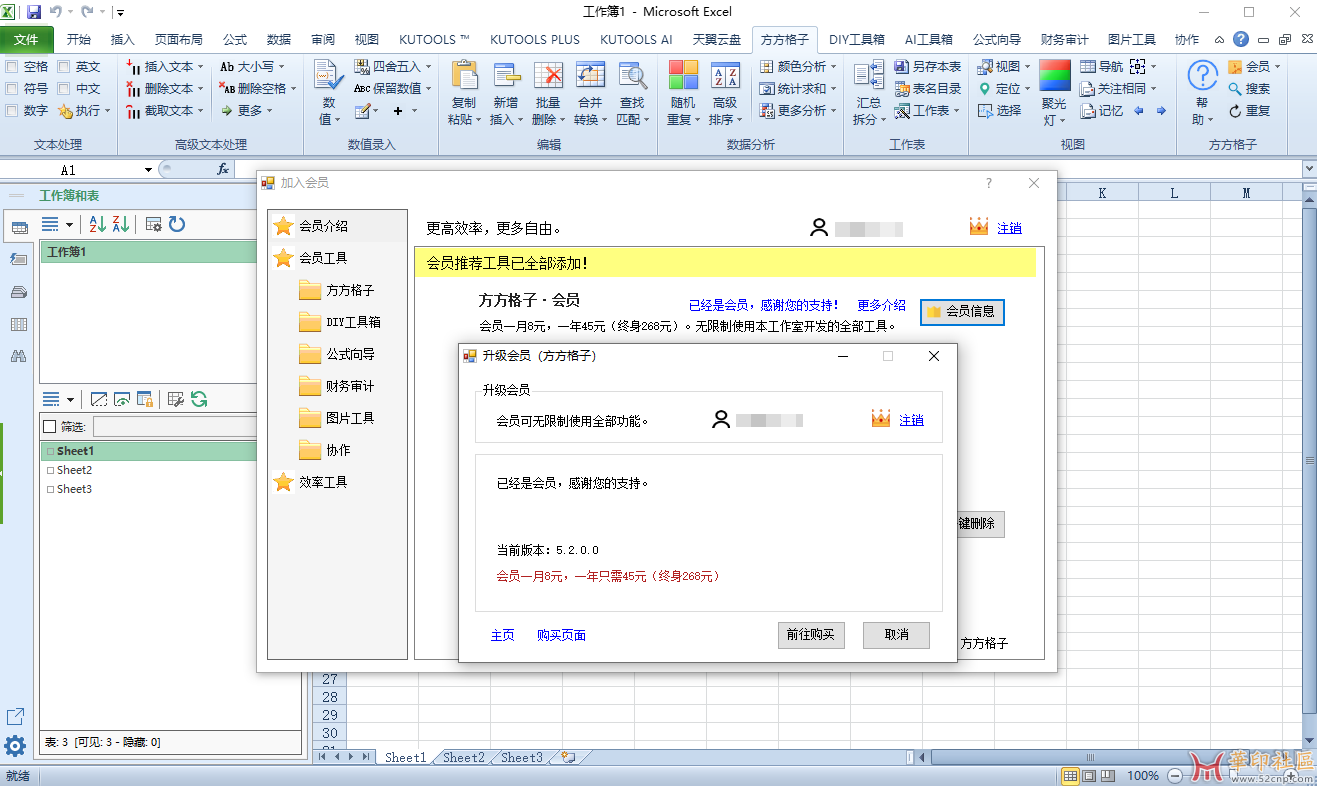Click the 会员信息 button

click(962, 312)
